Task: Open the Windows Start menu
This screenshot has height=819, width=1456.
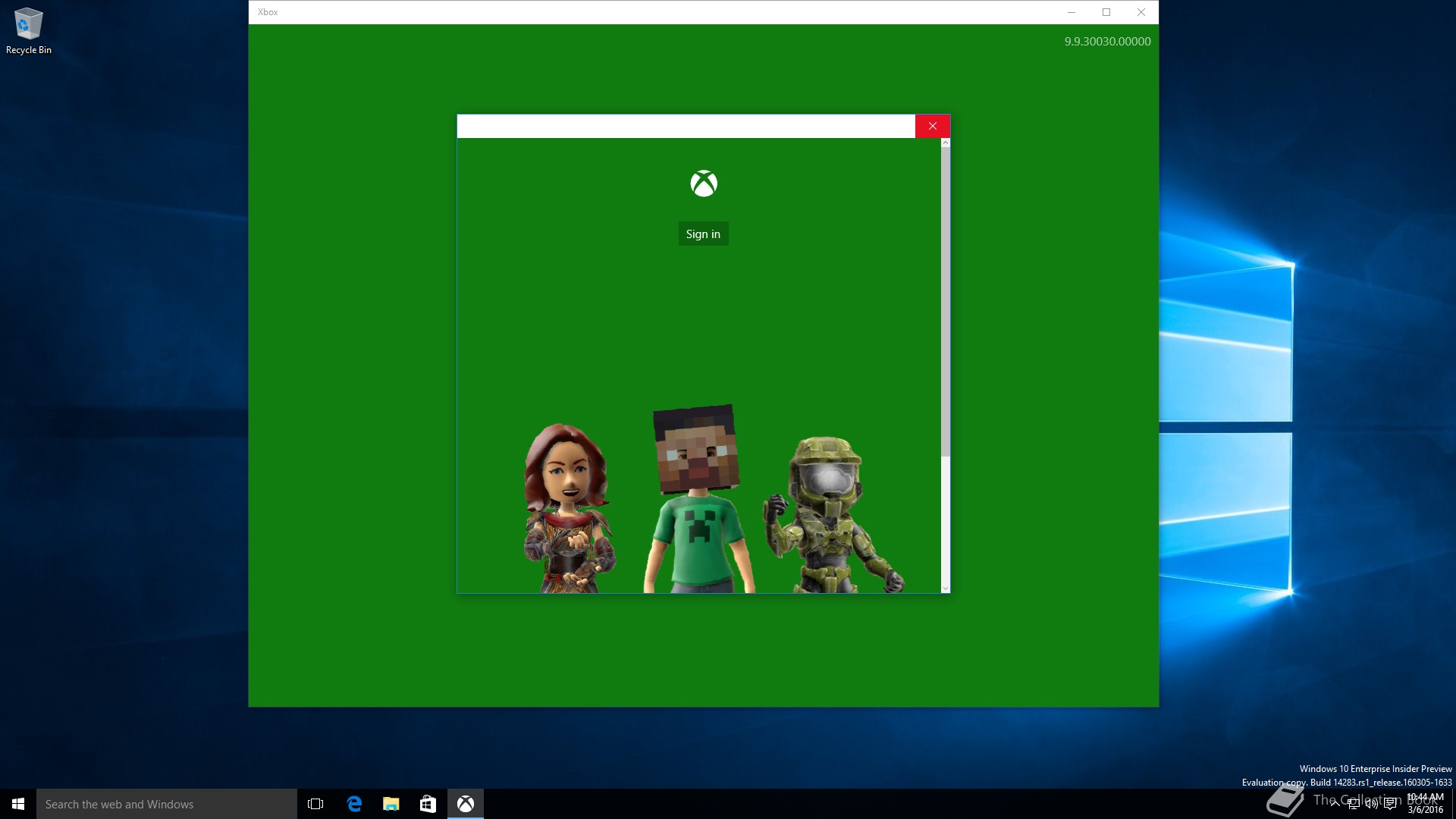Action: pos(18,804)
